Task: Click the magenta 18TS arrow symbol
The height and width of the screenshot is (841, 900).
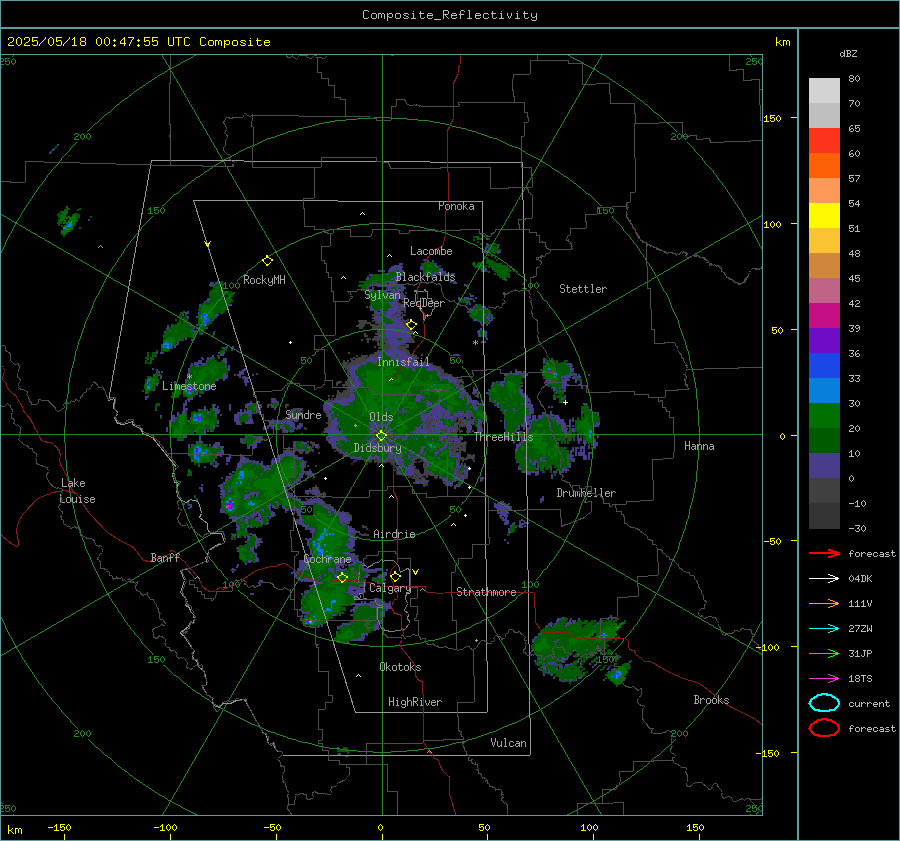Action: [824, 679]
